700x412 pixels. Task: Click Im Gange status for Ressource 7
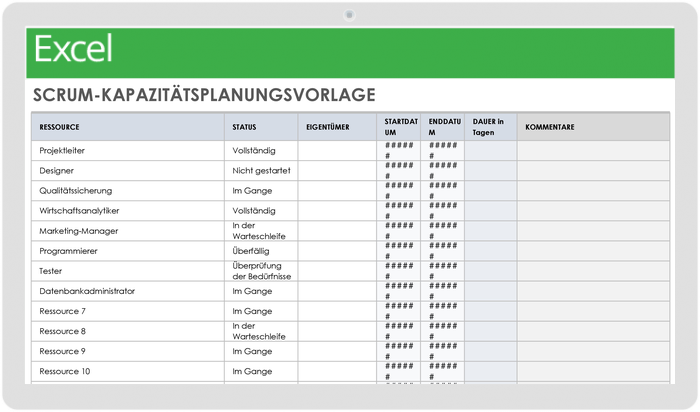[x=261, y=312]
